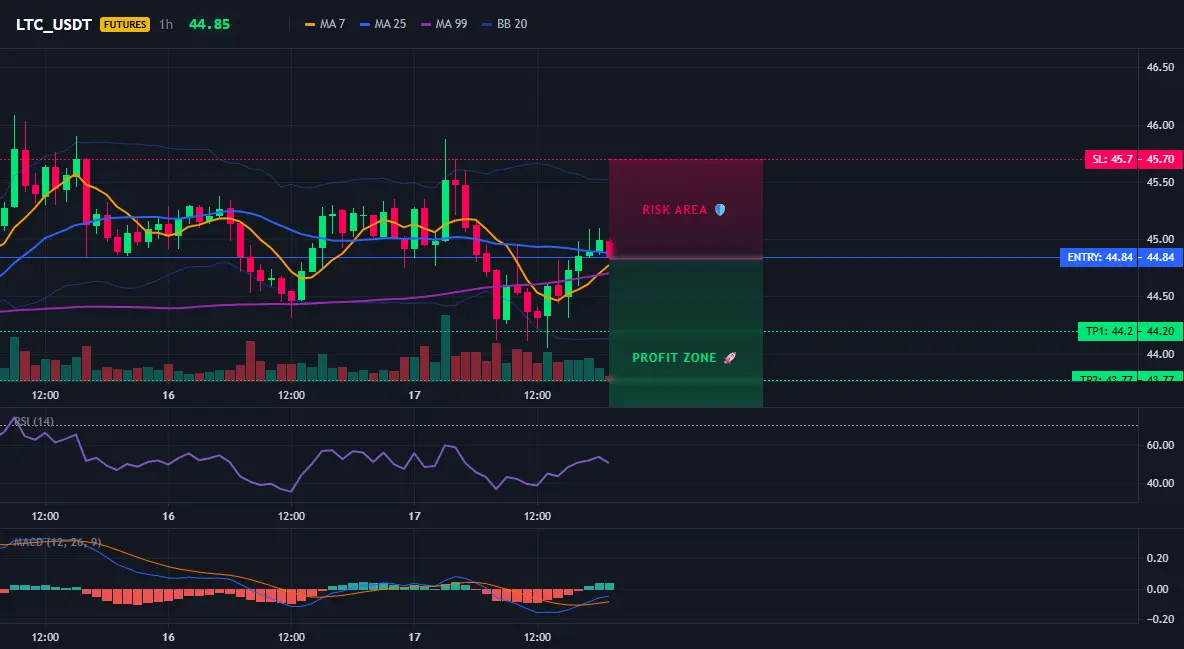
Task: Click the 17 date marker on main chart
Action: coord(414,395)
